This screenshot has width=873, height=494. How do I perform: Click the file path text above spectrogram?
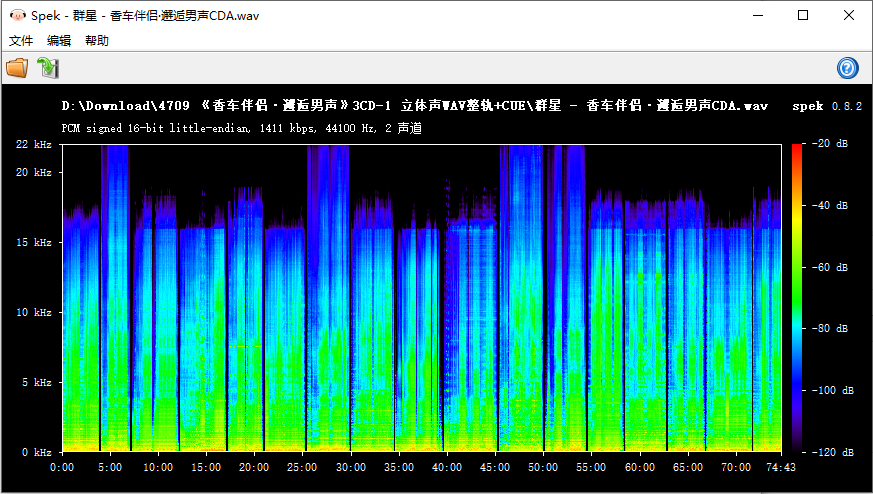pyautogui.click(x=415, y=106)
